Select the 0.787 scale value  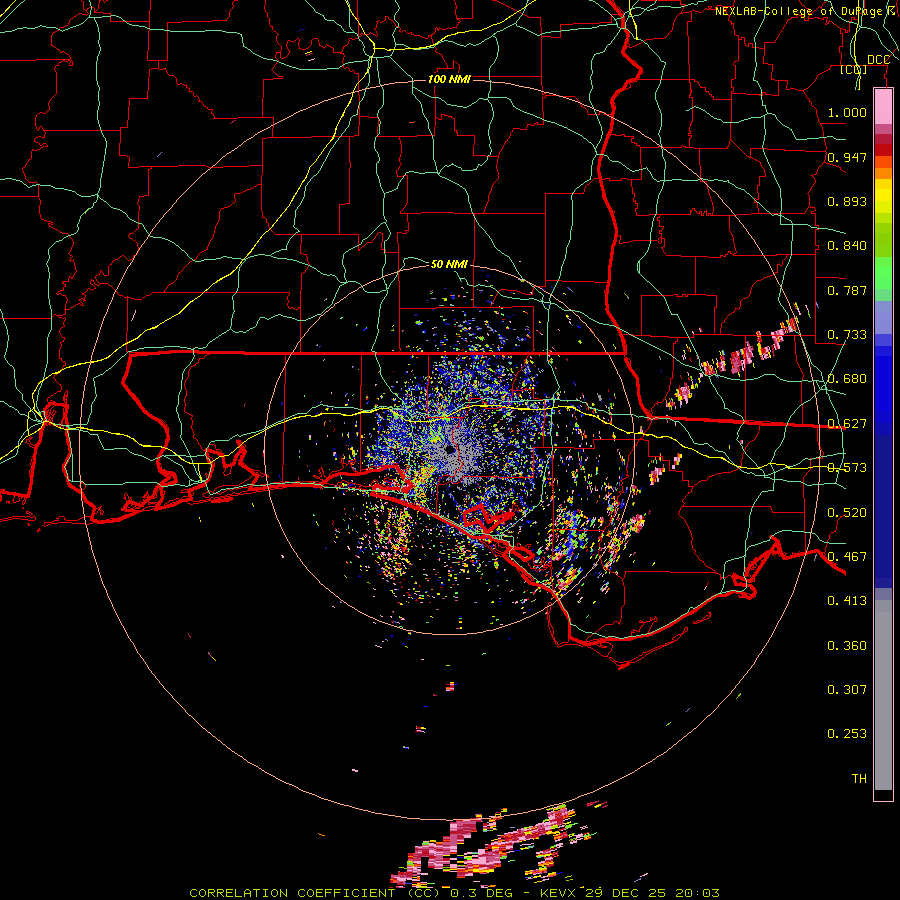(x=847, y=290)
